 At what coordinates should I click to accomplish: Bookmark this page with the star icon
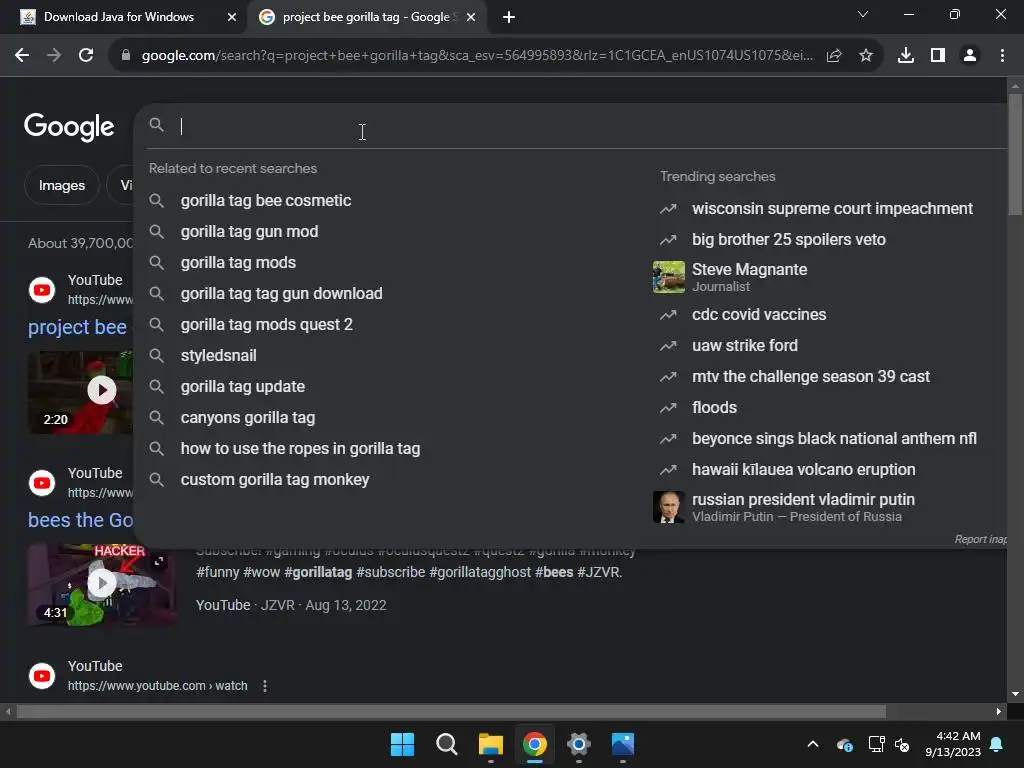pyautogui.click(x=865, y=56)
